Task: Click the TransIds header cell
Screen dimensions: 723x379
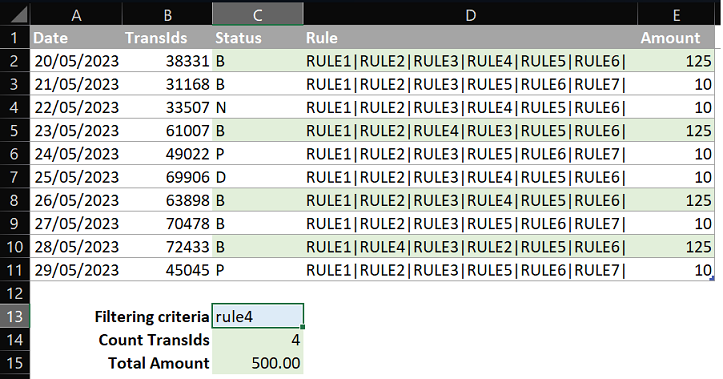Action: pos(167,37)
